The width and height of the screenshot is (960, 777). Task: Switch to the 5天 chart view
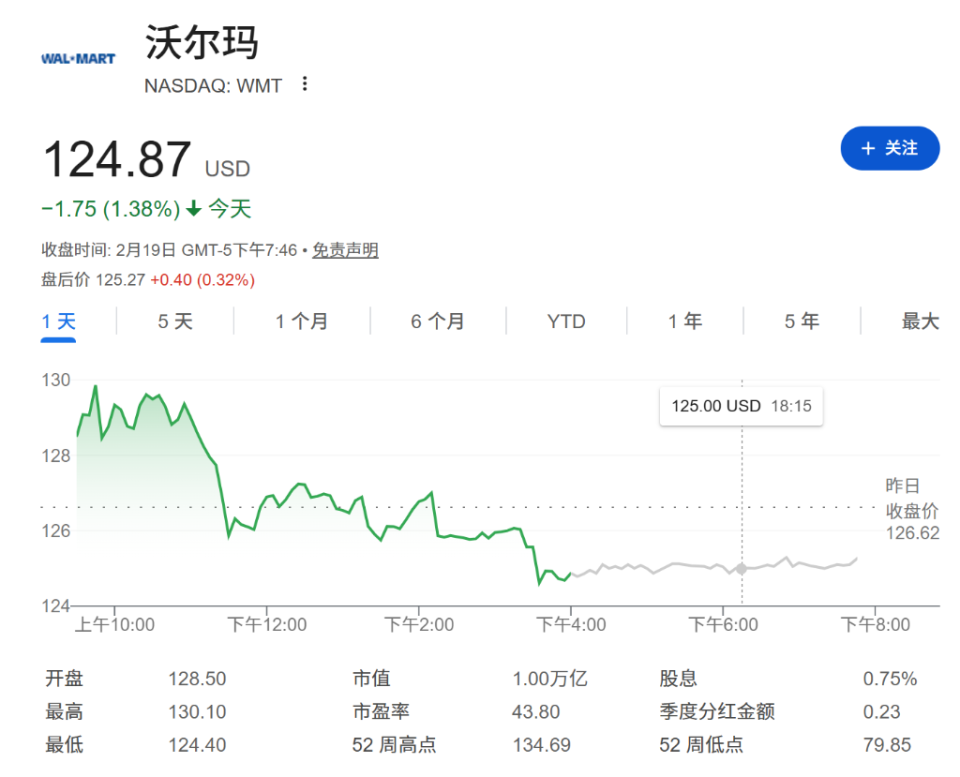[173, 321]
